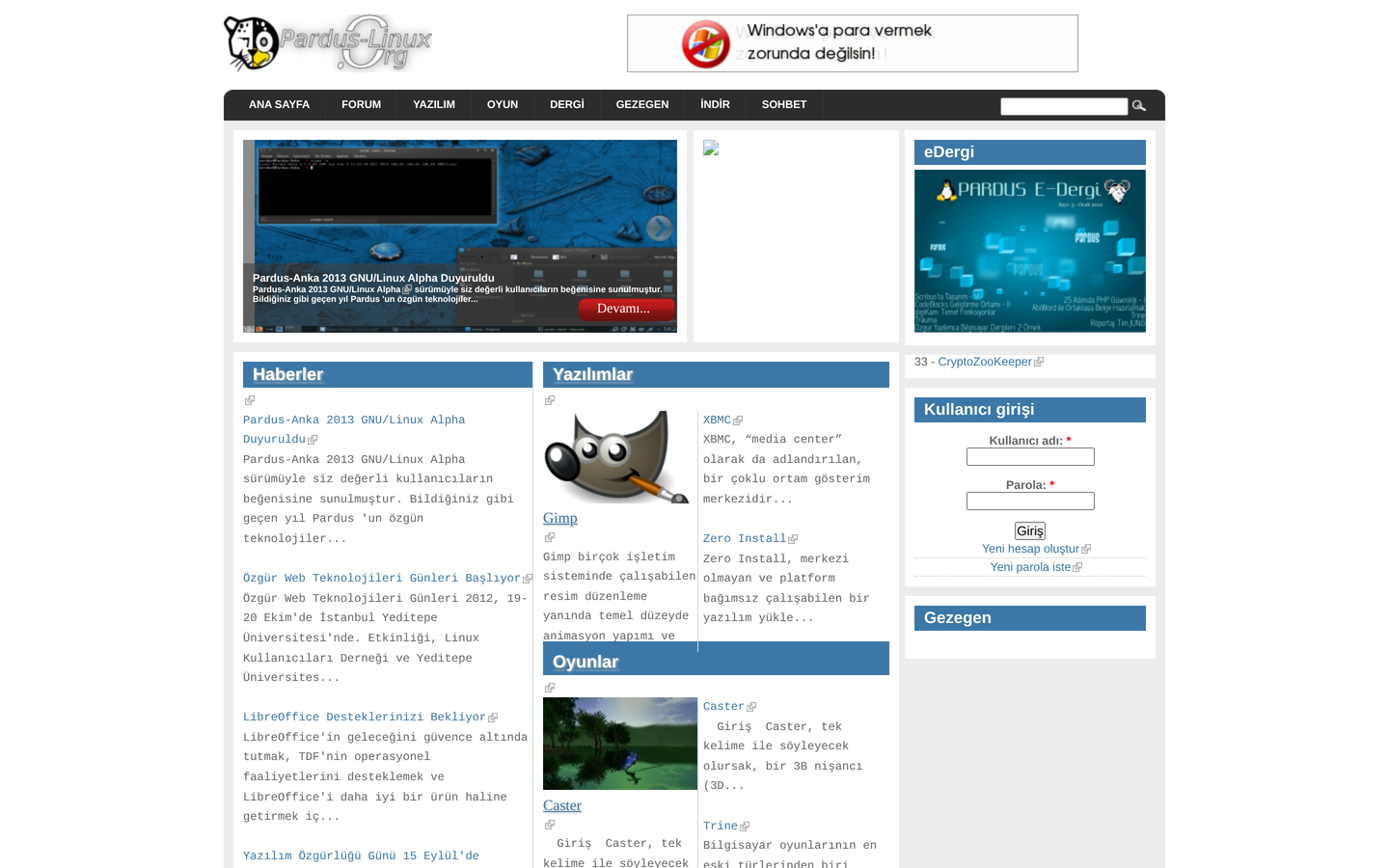Click the red Devamı... button
The height and width of the screenshot is (868, 1389).
627,309
